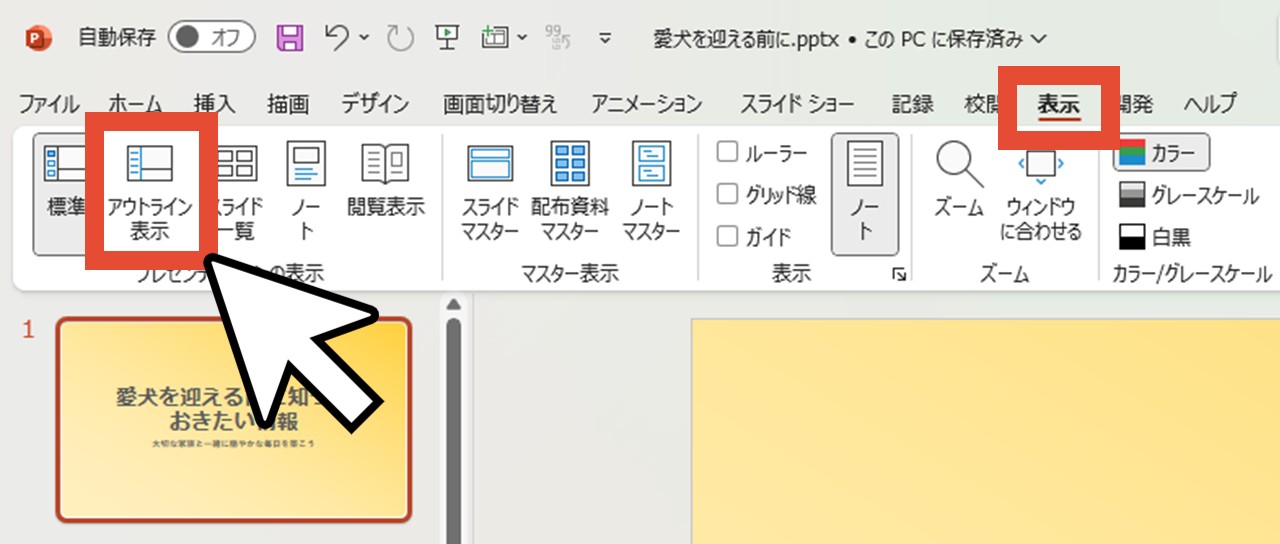
Task: Switch to the アニメーション tab
Action: pos(646,103)
